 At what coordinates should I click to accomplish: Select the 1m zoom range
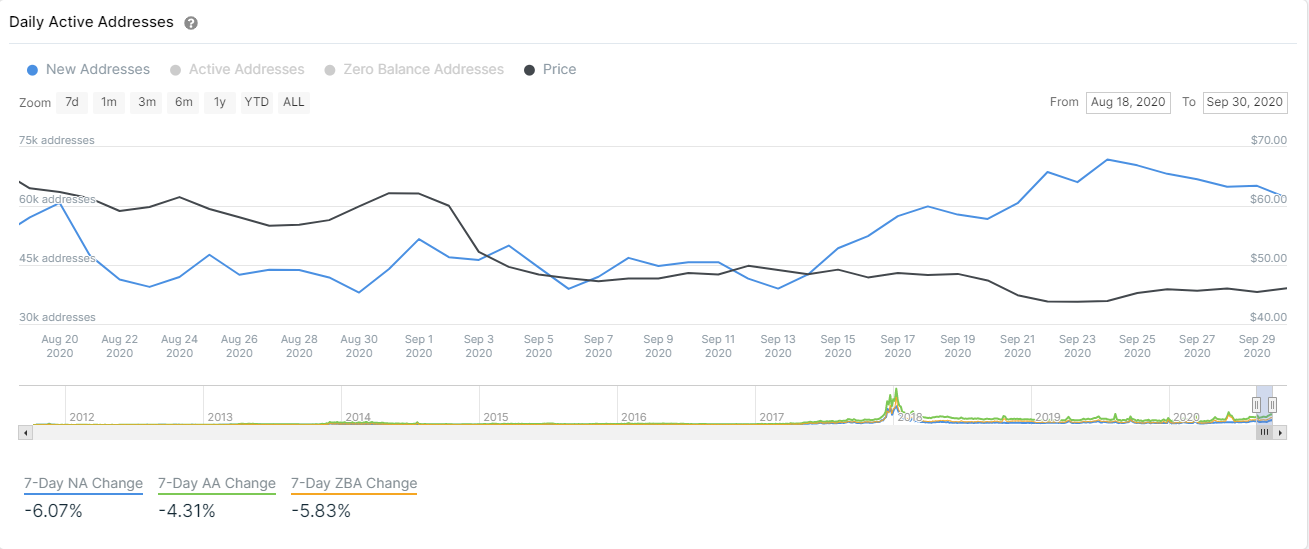click(x=109, y=102)
